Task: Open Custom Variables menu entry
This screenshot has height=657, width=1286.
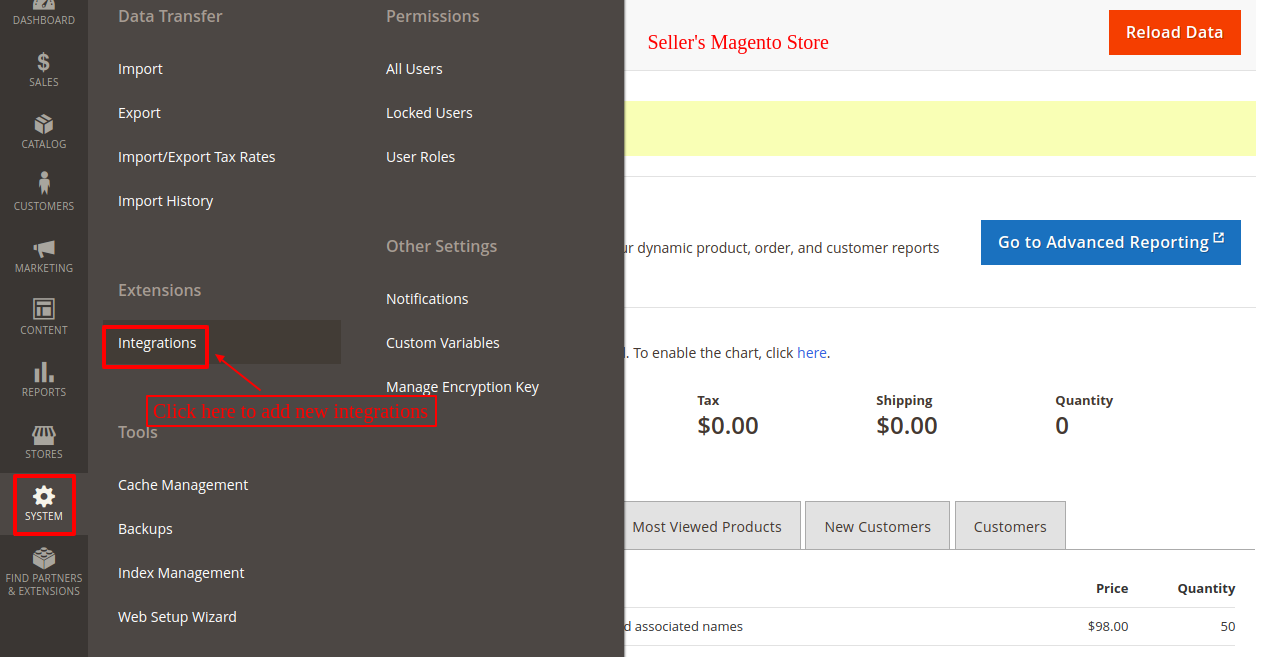Action: pyautogui.click(x=443, y=343)
